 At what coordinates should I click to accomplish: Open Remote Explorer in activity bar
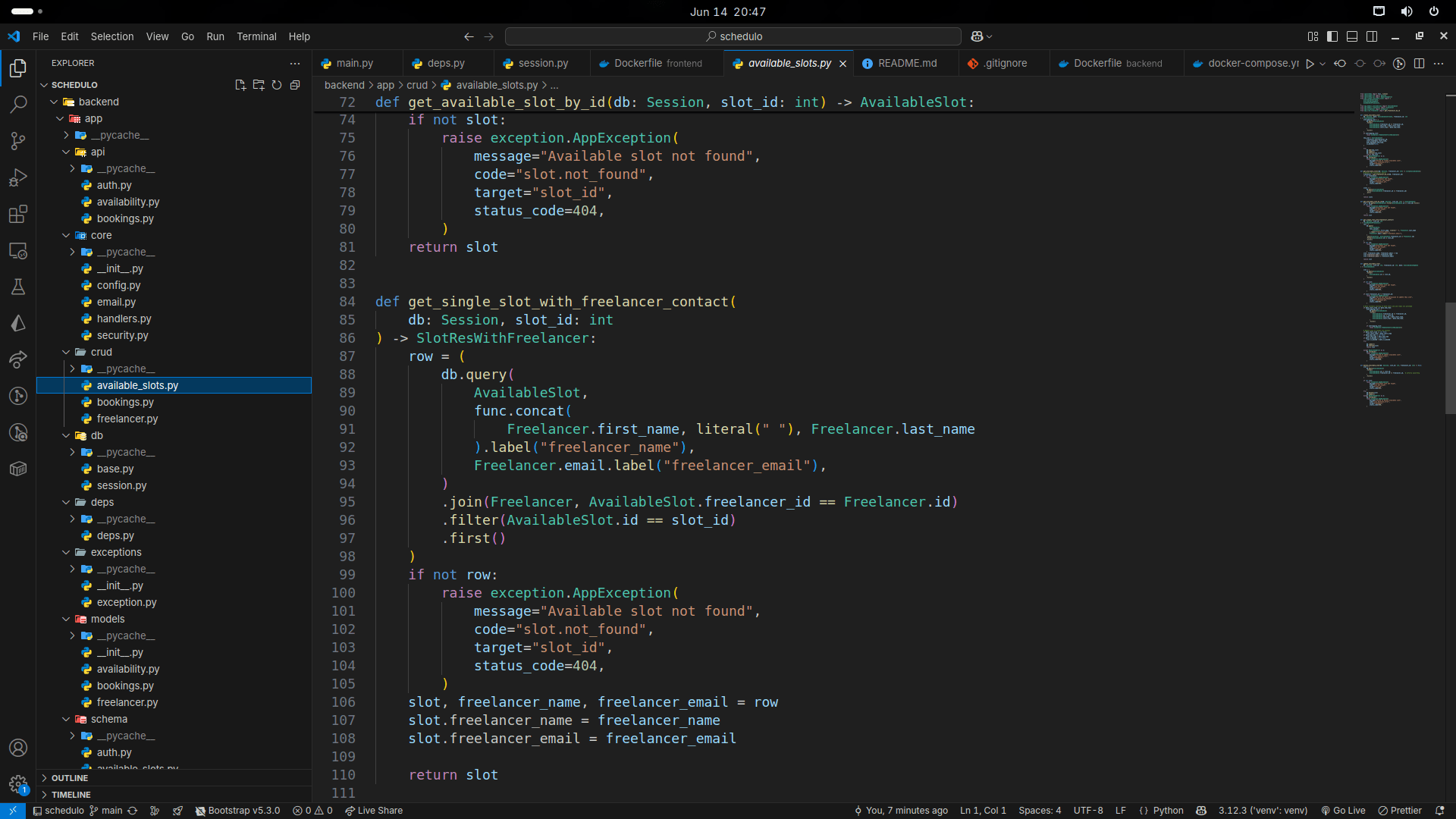click(18, 250)
